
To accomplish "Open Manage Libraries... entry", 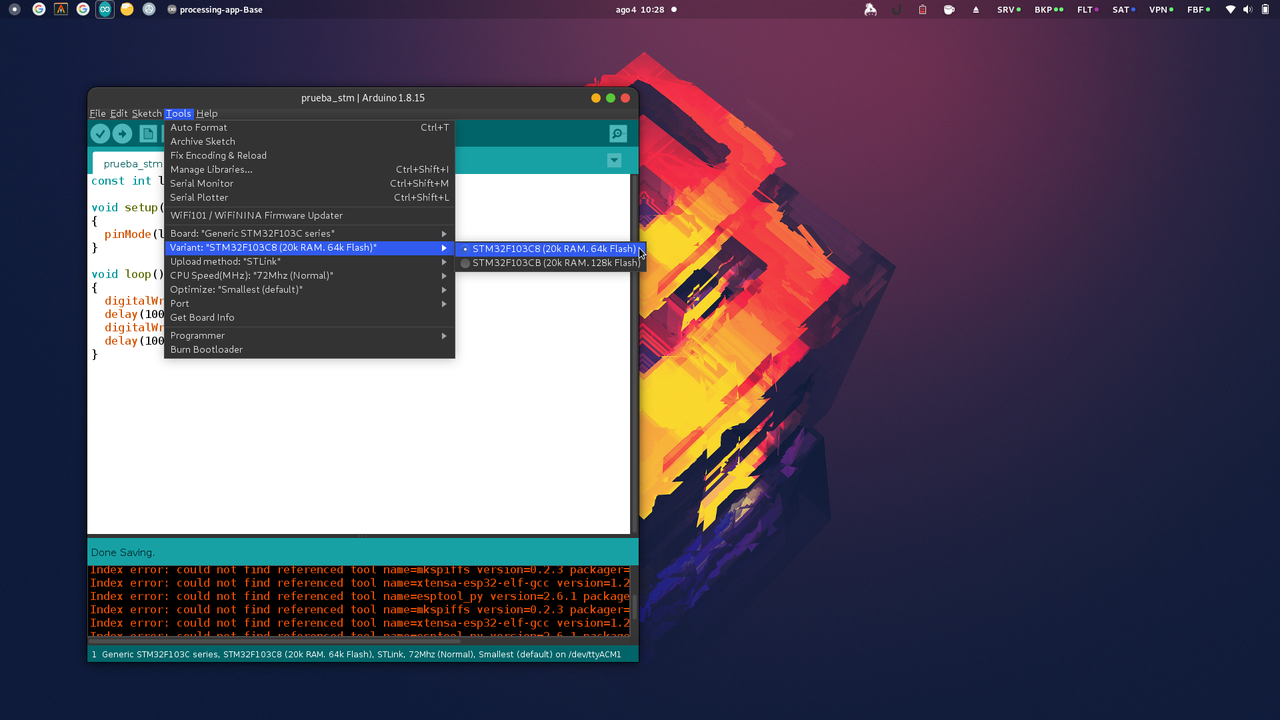I will pyautogui.click(x=309, y=169).
